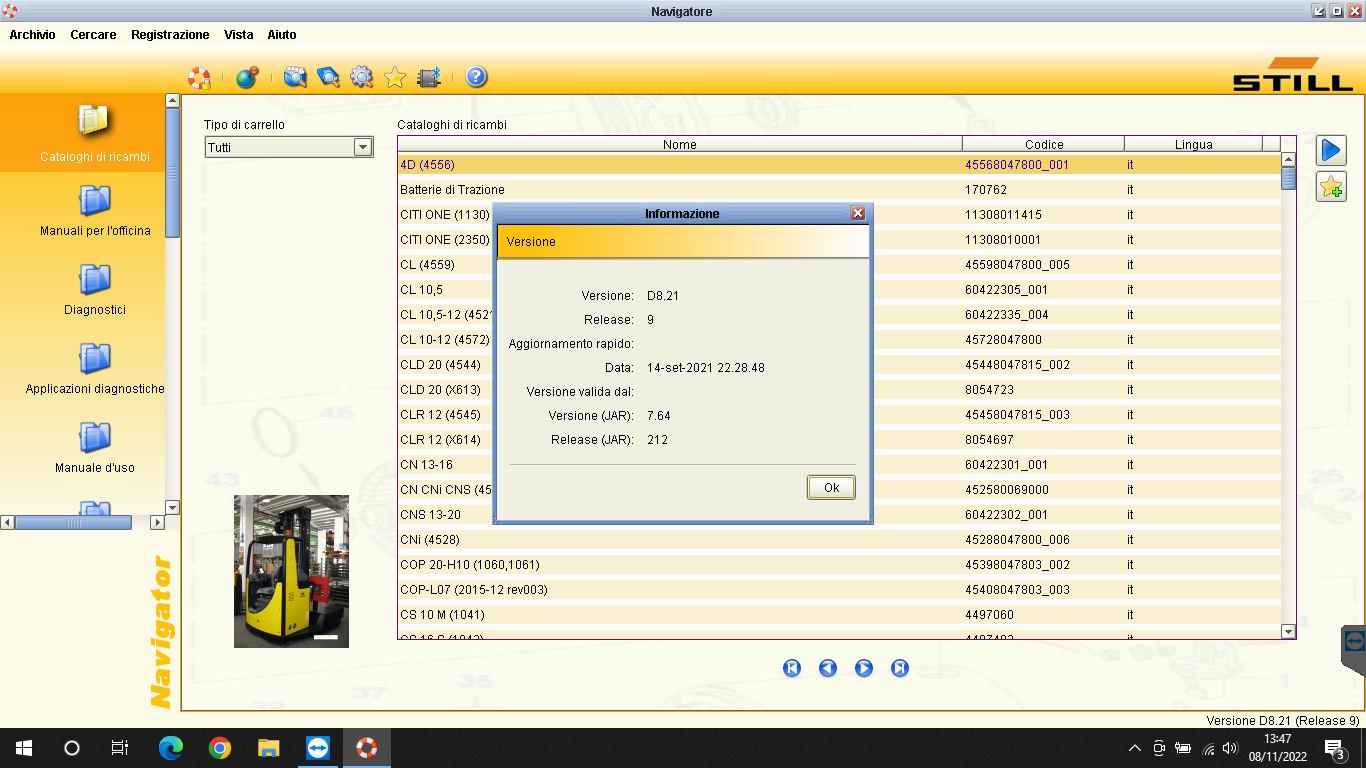Click the lifebuoy login toolbar icon
The image size is (1366, 768).
199,77
